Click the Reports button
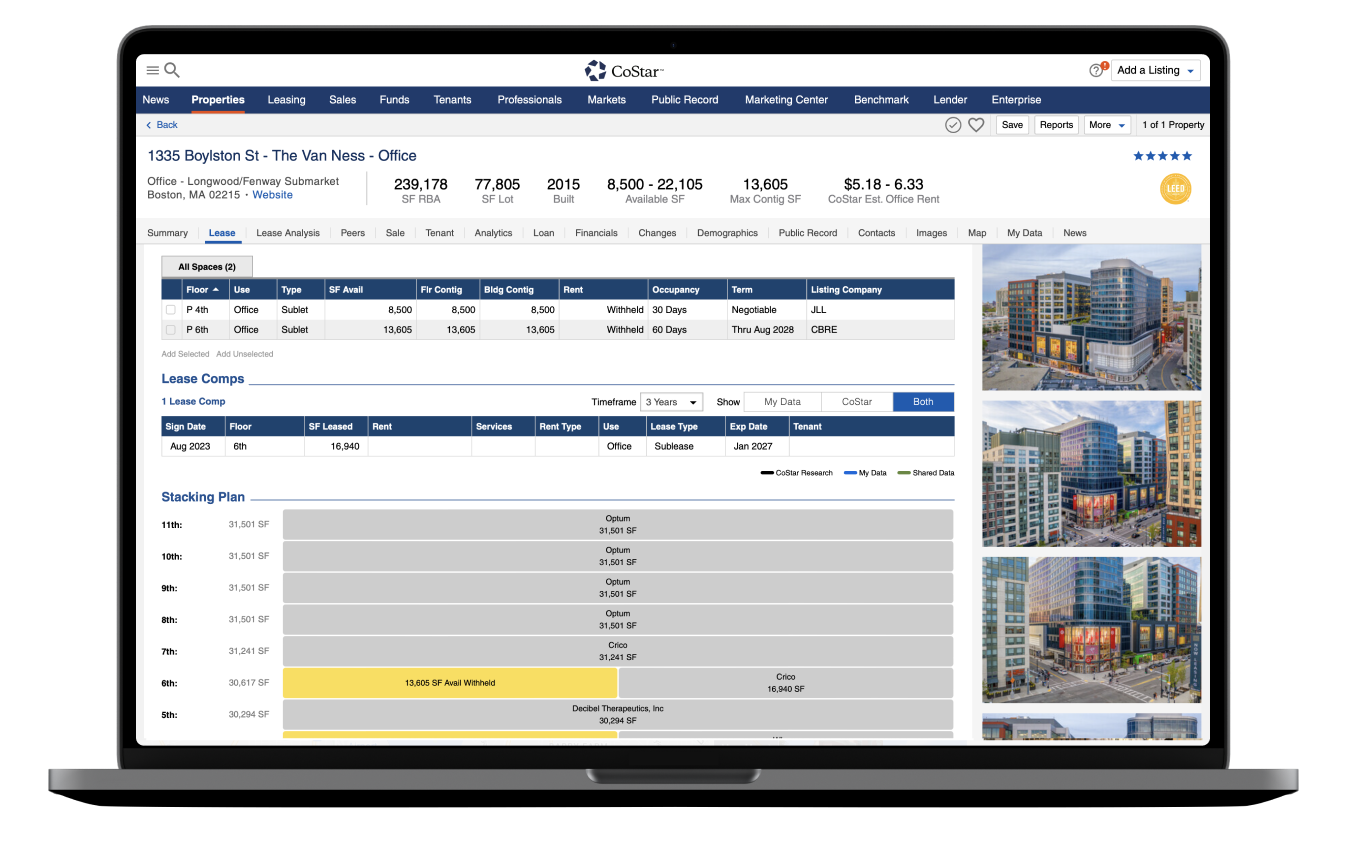This screenshot has height=842, width=1356. tap(1056, 125)
